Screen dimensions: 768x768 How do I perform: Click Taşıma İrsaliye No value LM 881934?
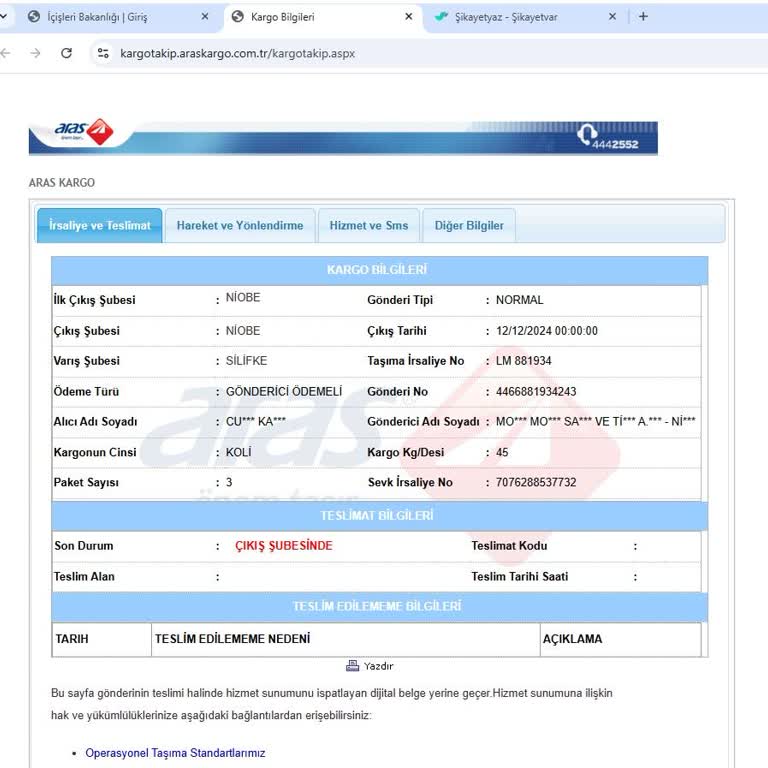pyautogui.click(x=524, y=360)
